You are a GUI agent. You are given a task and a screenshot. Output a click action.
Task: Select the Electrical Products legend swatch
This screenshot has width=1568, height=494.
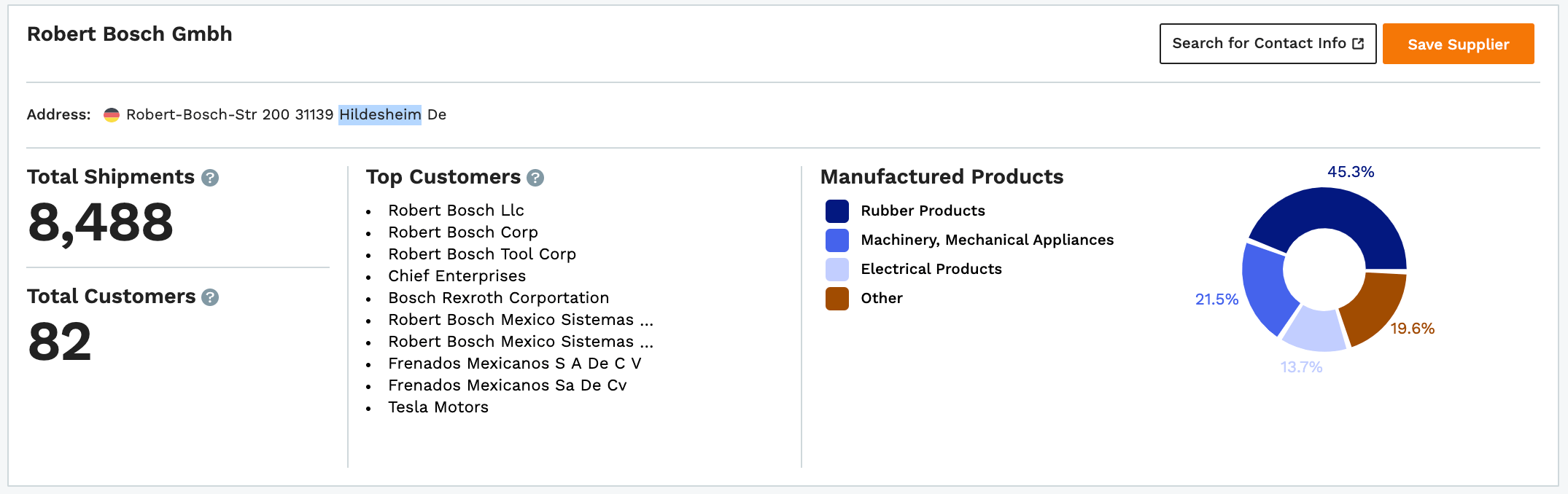(x=837, y=270)
